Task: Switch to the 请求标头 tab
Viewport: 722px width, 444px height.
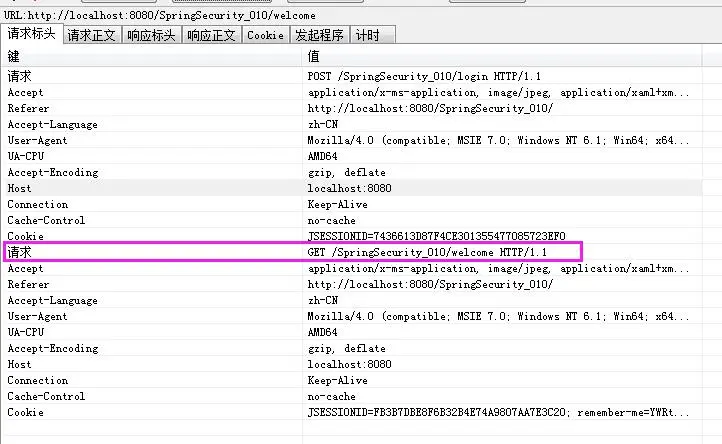Action: (x=31, y=34)
